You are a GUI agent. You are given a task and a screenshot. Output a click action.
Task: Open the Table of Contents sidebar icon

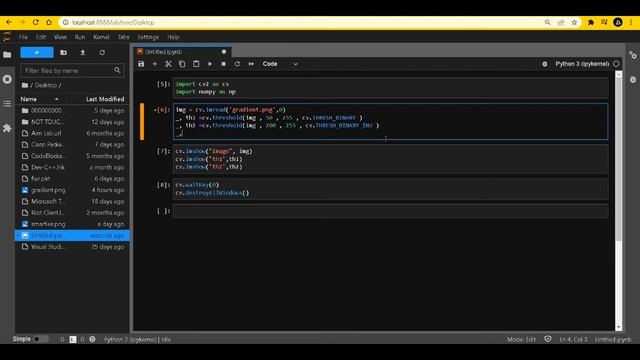point(7,104)
